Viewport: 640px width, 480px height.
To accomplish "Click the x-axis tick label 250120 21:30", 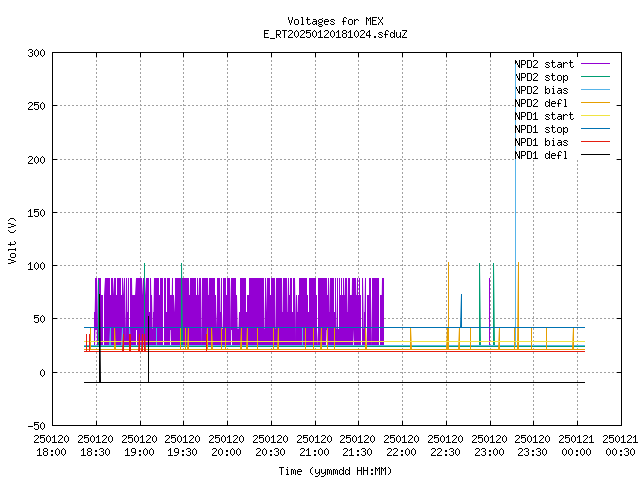I will pyautogui.click(x=358, y=446).
